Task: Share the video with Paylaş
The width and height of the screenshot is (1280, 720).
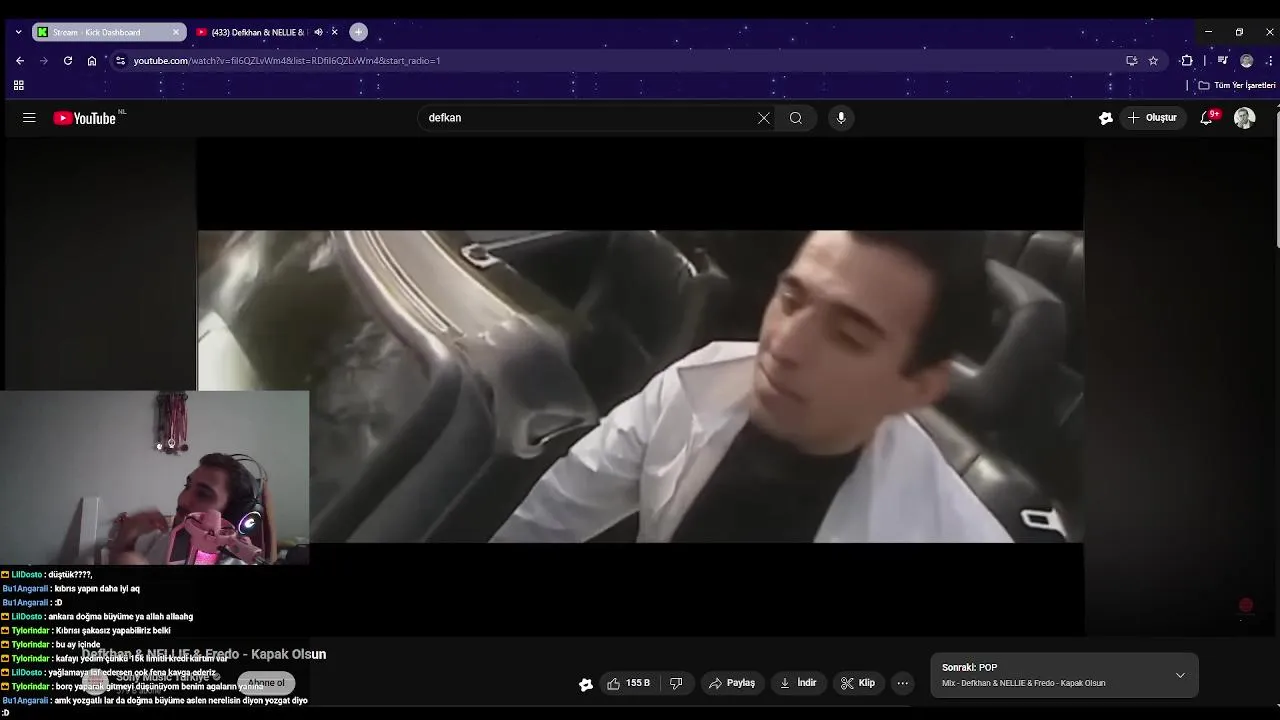Action: click(732, 684)
